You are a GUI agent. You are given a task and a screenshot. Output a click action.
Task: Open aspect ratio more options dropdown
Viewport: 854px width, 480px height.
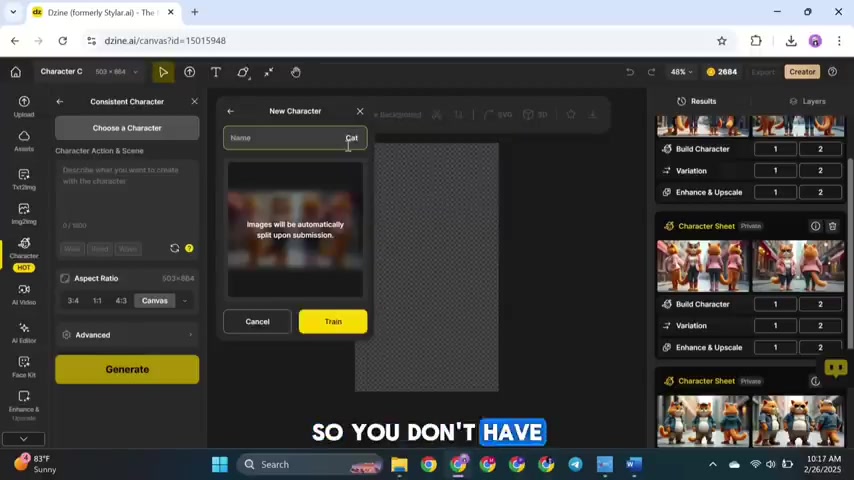click(x=185, y=301)
